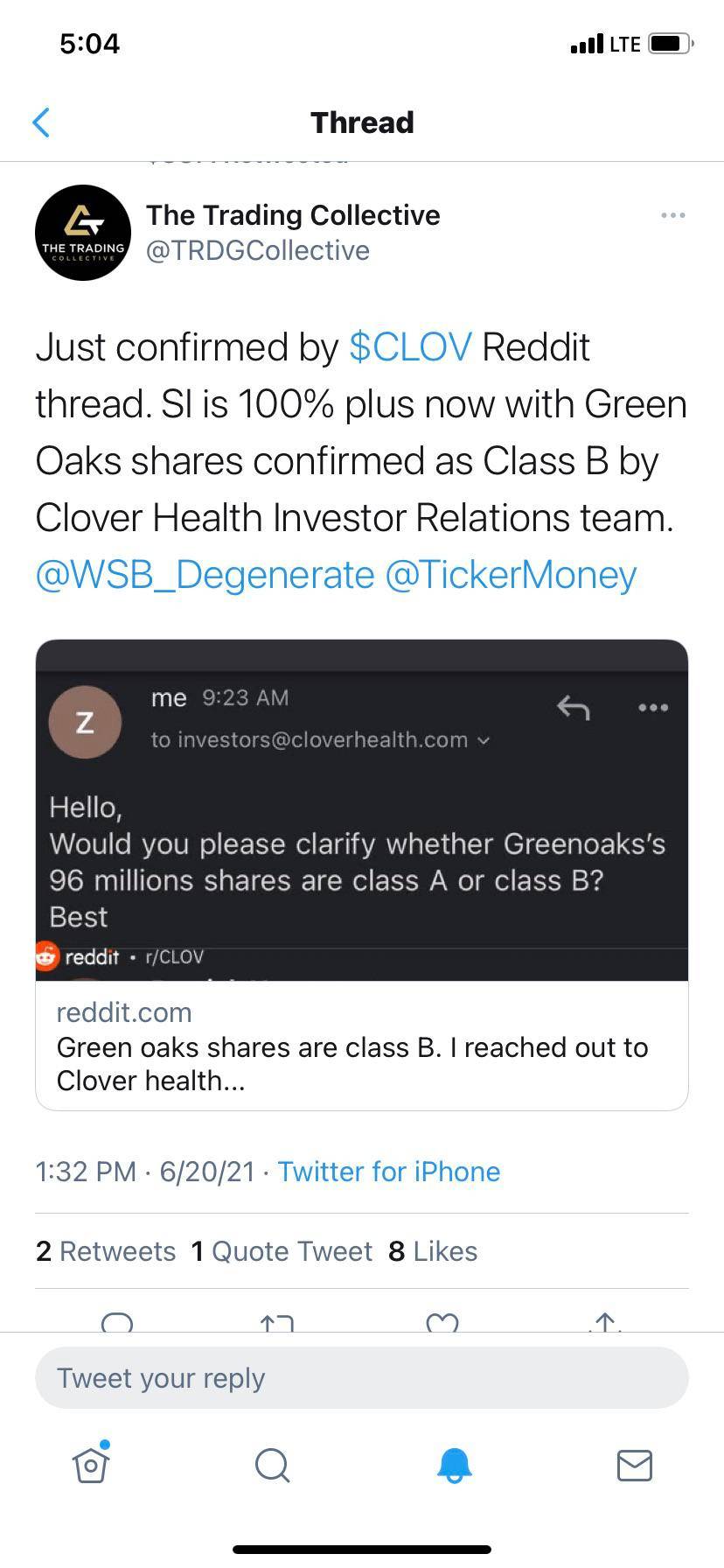
Task: Go to the Home tab
Action: tap(91, 1464)
